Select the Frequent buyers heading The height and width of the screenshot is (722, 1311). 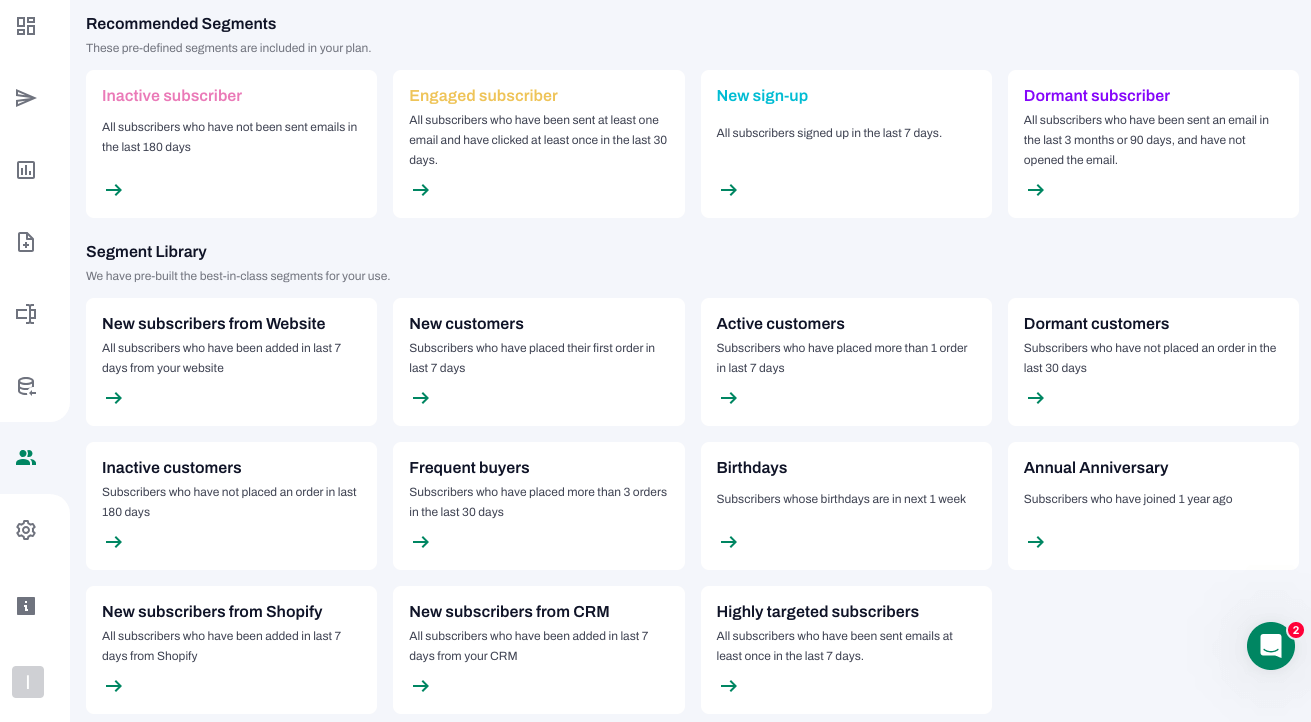coord(469,468)
